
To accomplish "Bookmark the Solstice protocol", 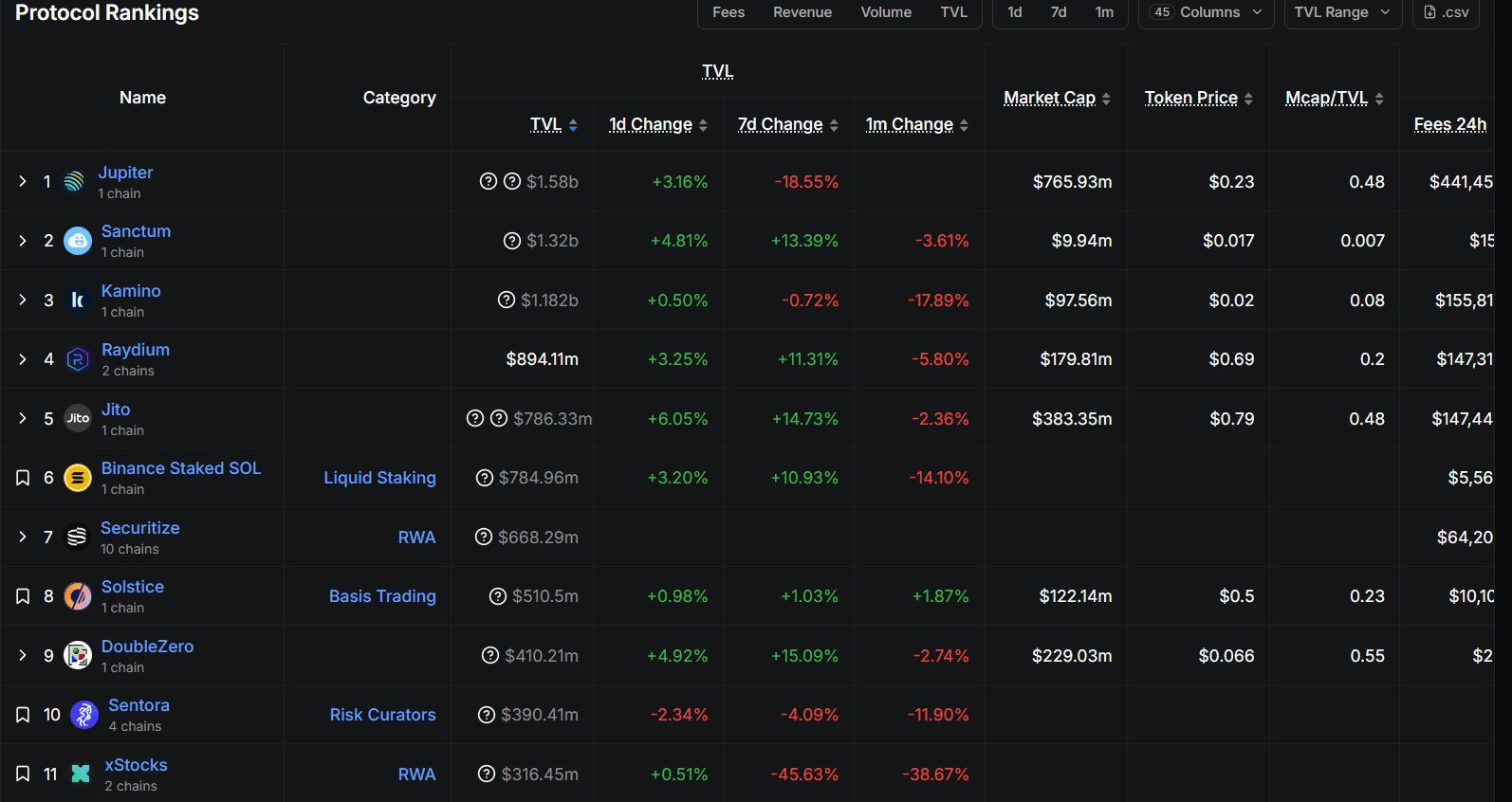I will [x=23, y=596].
